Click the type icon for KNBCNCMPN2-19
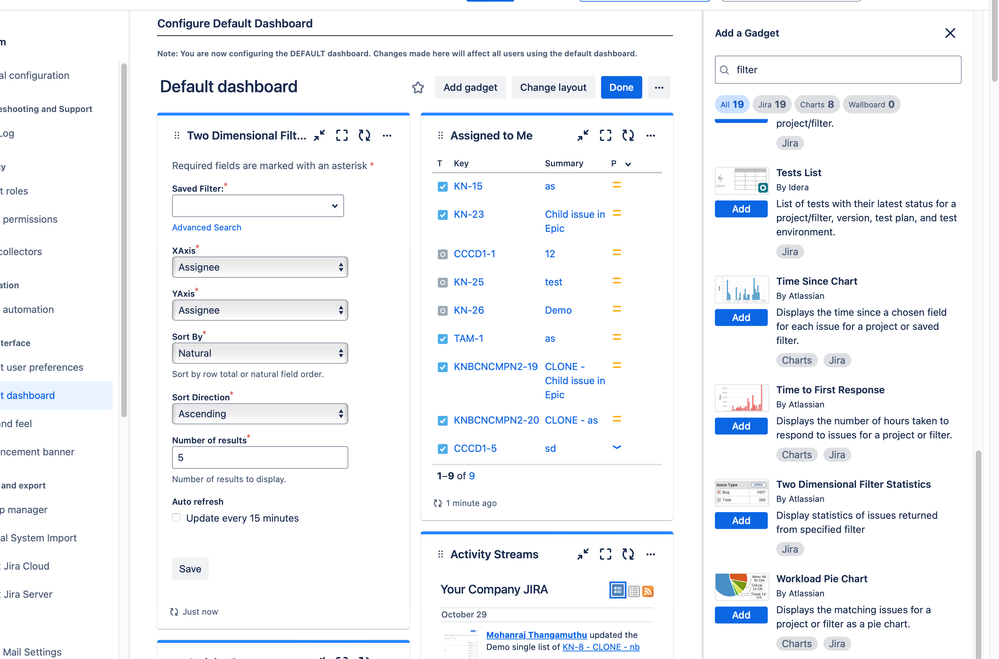Screen dimensions: 999x659 pos(443,367)
